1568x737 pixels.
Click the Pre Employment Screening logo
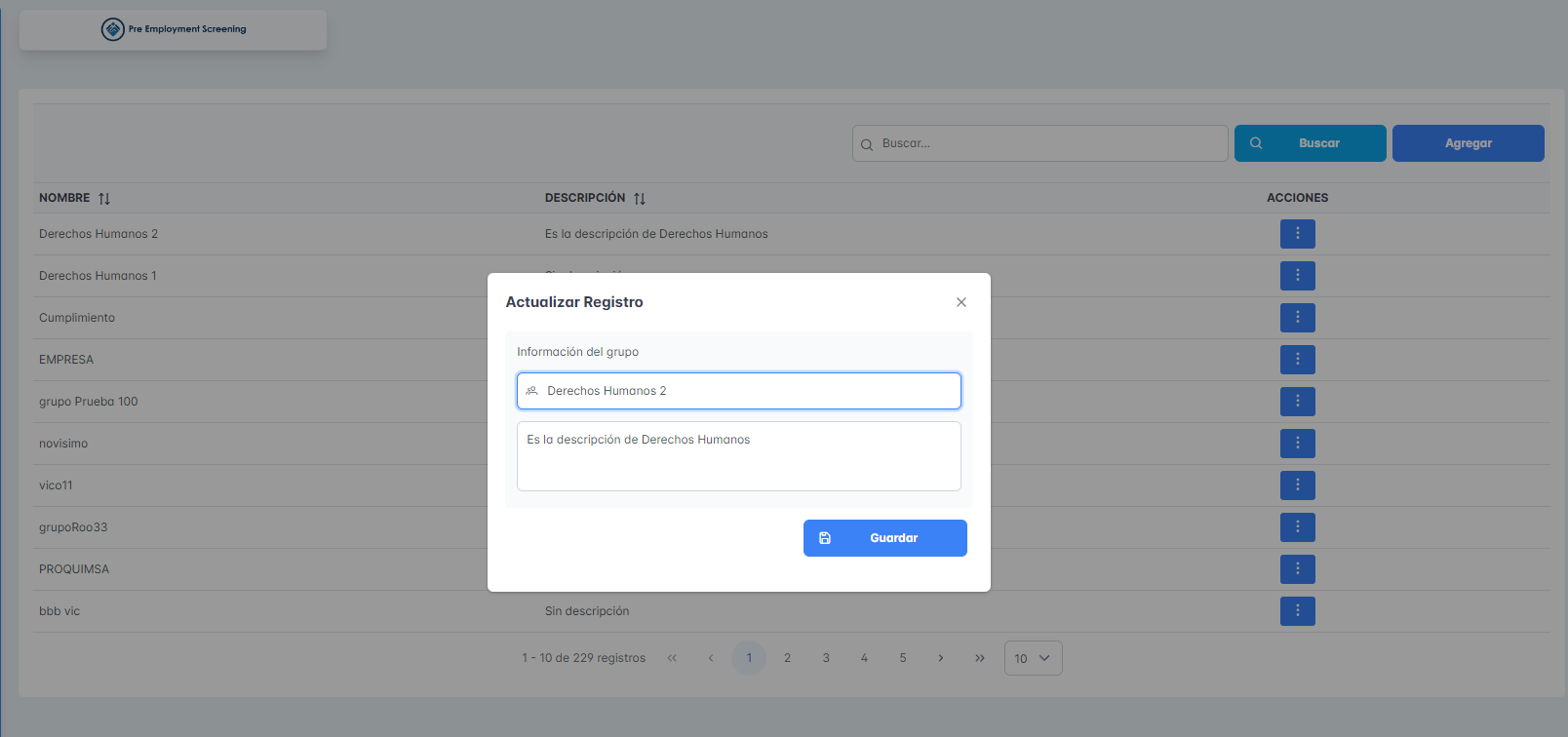(174, 29)
